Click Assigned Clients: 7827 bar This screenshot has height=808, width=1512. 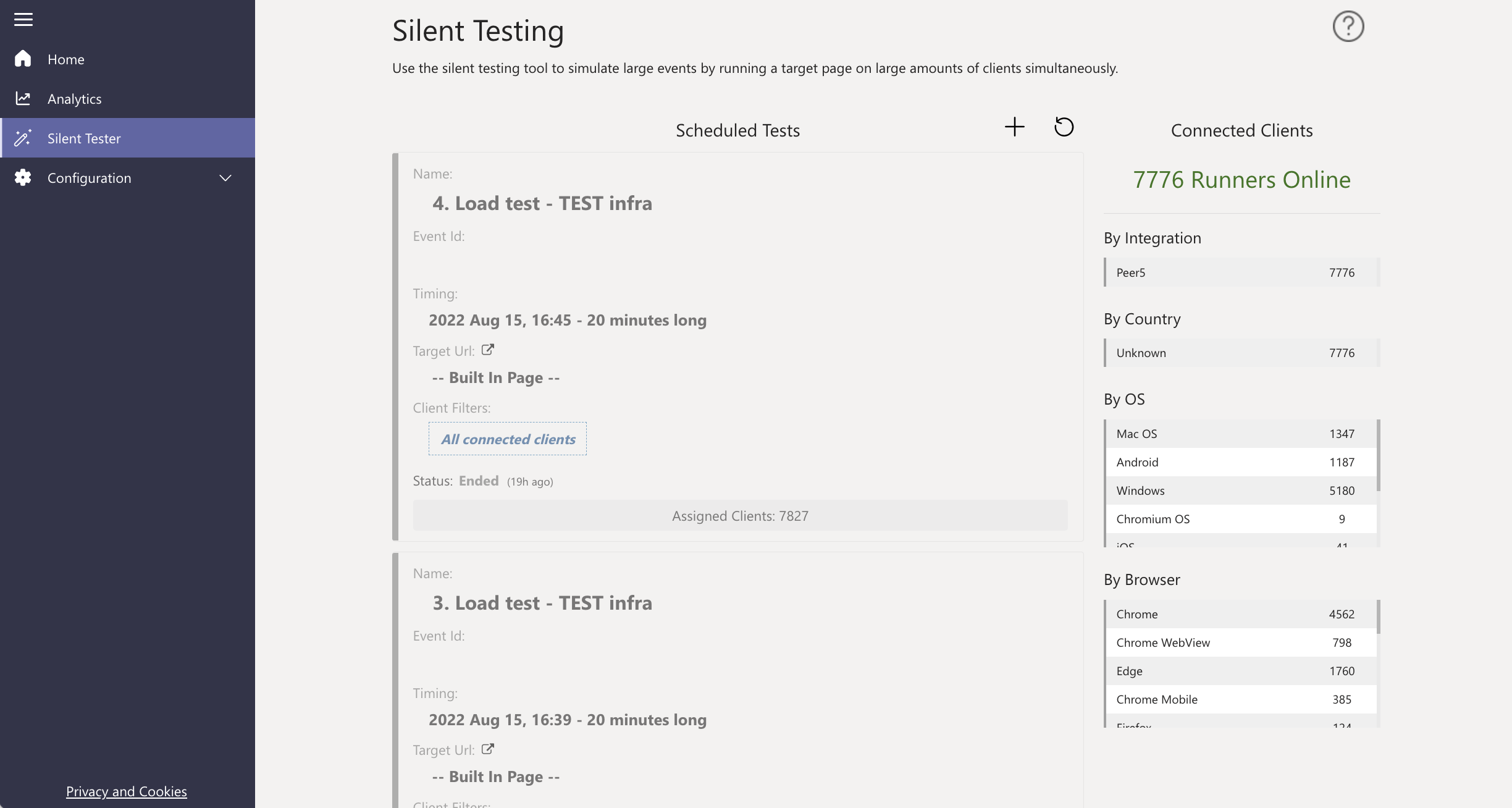(740, 516)
